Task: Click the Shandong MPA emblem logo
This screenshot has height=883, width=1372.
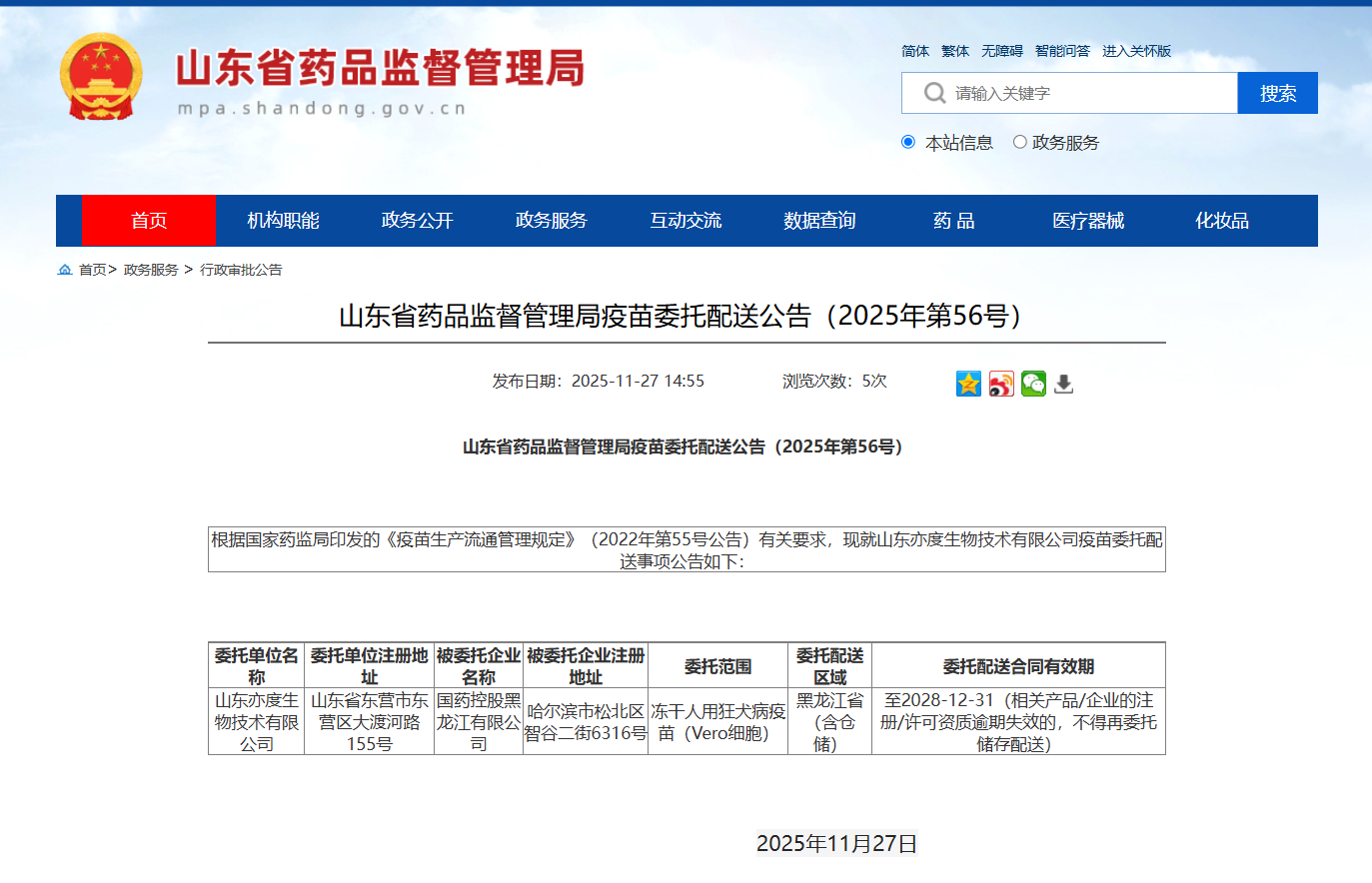Action: click(x=101, y=75)
